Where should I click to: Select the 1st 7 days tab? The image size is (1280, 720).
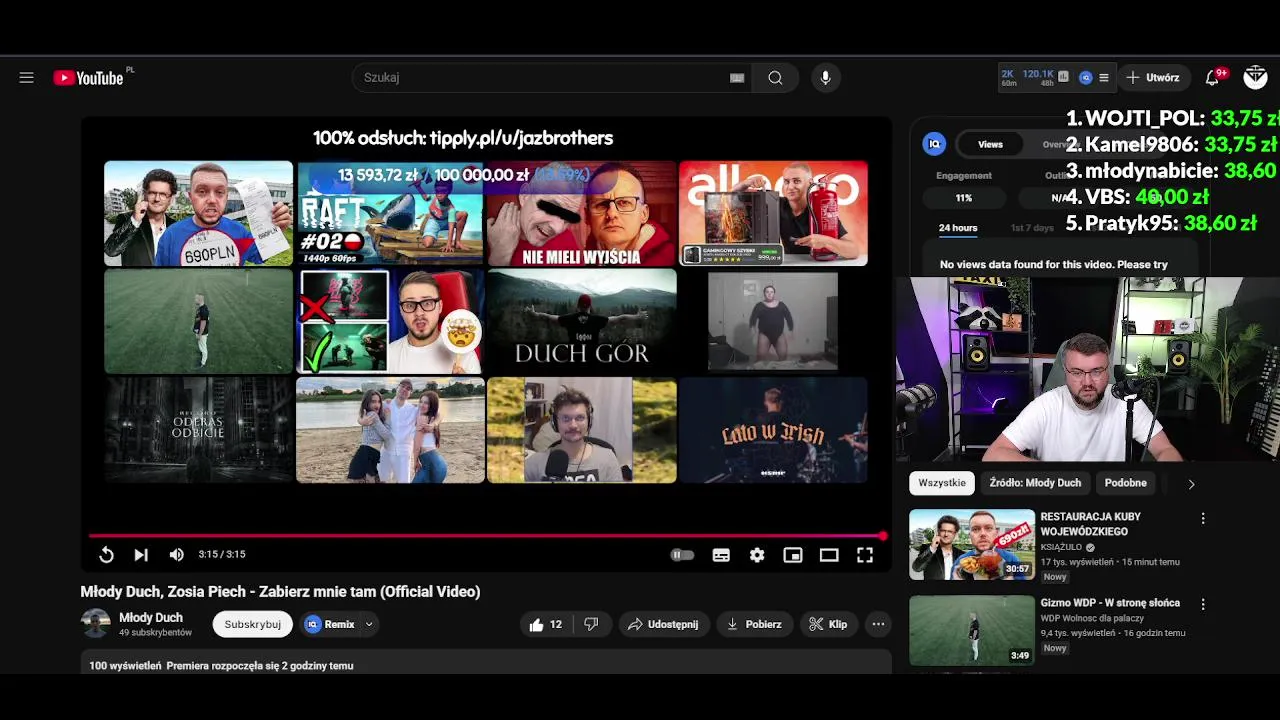[1032, 228]
